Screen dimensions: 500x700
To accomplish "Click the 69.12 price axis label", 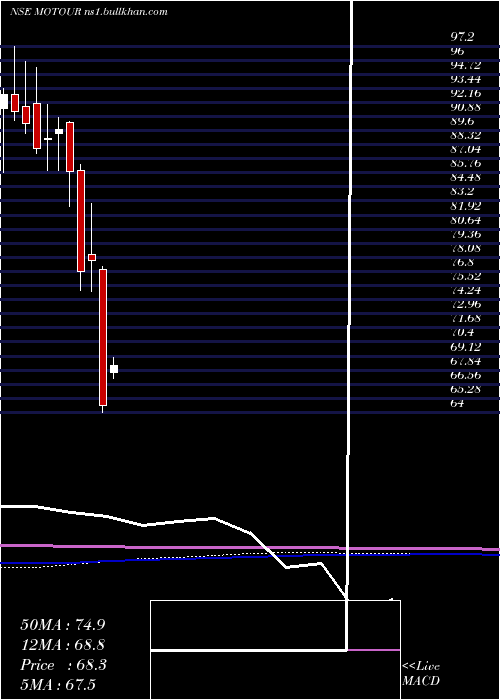I will pyautogui.click(x=465, y=346).
